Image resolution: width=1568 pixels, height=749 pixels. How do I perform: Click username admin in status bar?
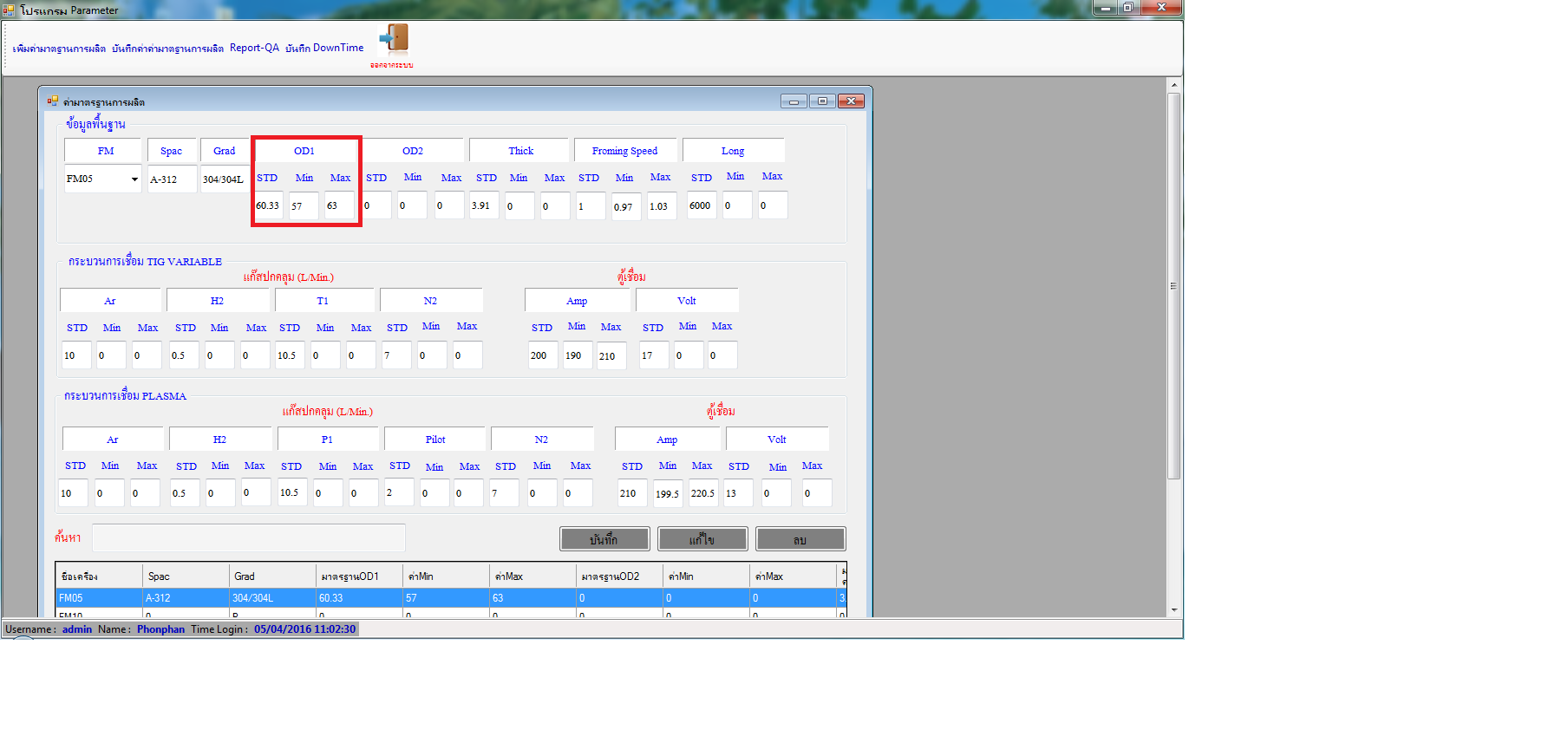[x=76, y=629]
